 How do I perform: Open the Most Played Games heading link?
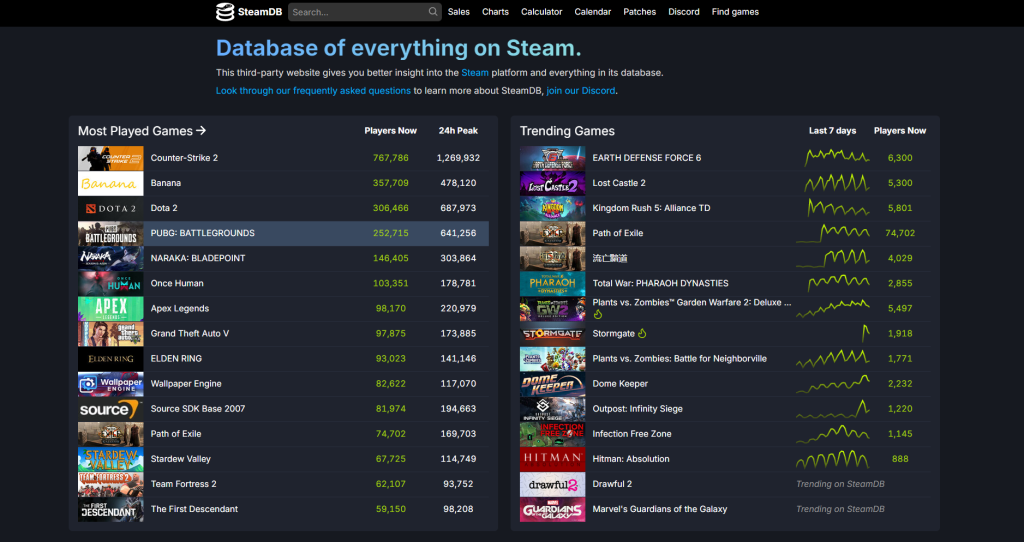pyautogui.click(x=142, y=131)
